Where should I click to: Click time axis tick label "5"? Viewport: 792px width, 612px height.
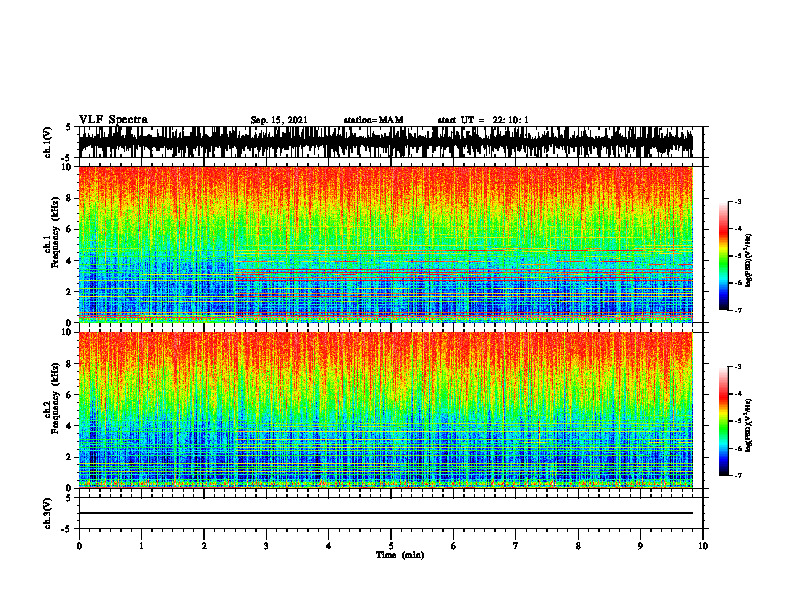[391, 546]
